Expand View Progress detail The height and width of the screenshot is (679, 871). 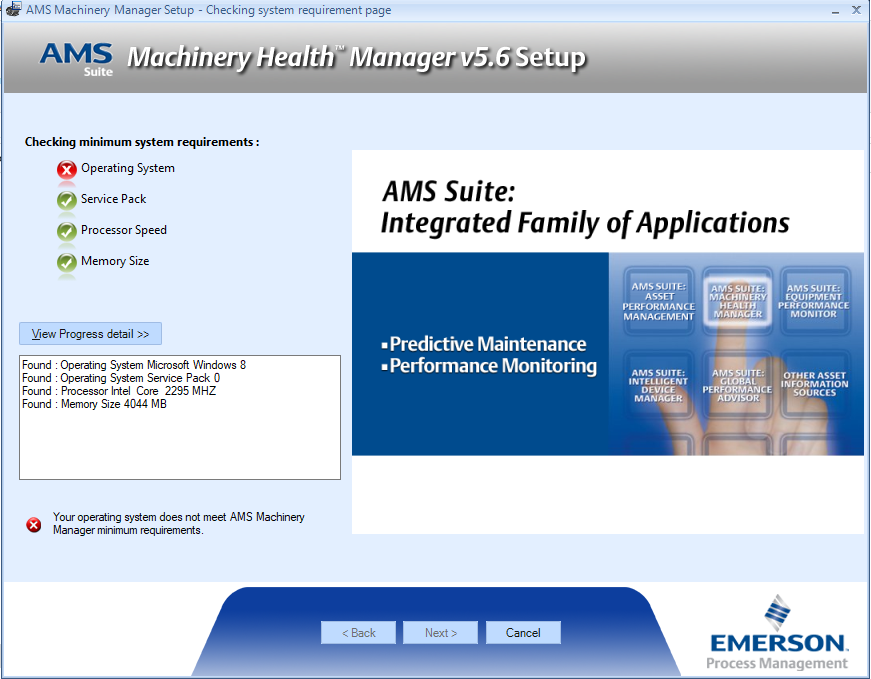[91, 334]
